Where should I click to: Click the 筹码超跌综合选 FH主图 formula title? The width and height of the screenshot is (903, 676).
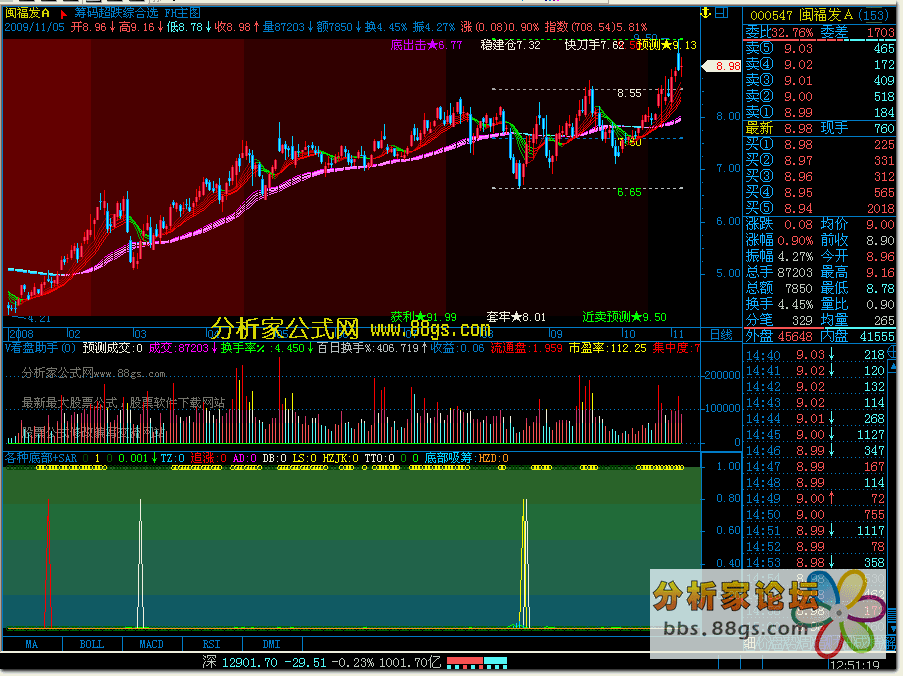(x=137, y=13)
